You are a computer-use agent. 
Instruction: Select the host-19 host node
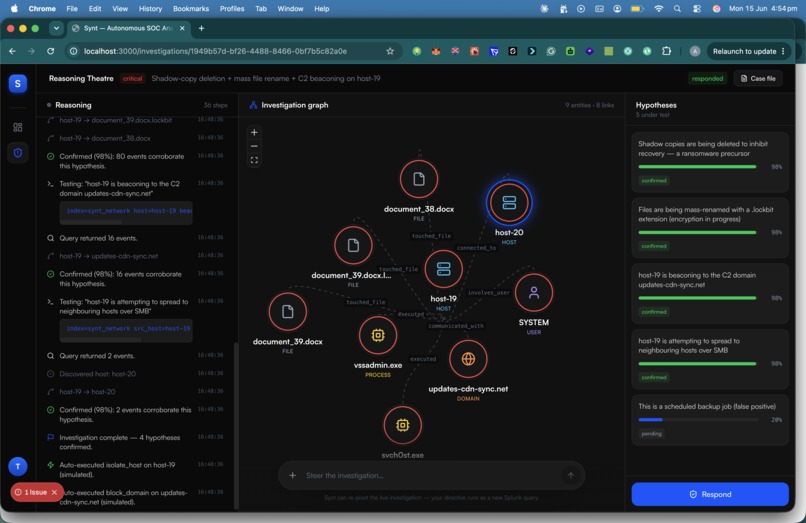[443, 269]
